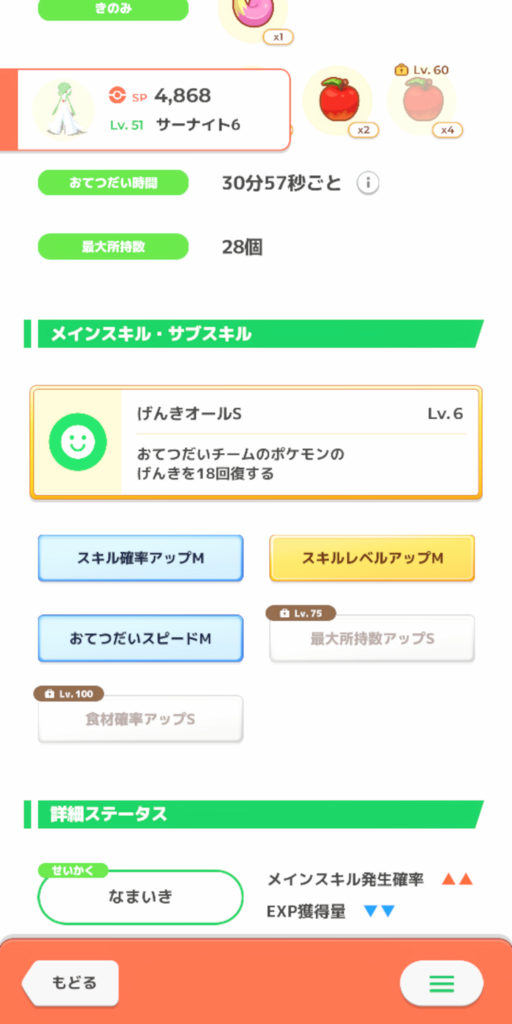The image size is (512, 1024).
Task: Tap the locked Lv. 60 apple x4
Action: [422, 99]
